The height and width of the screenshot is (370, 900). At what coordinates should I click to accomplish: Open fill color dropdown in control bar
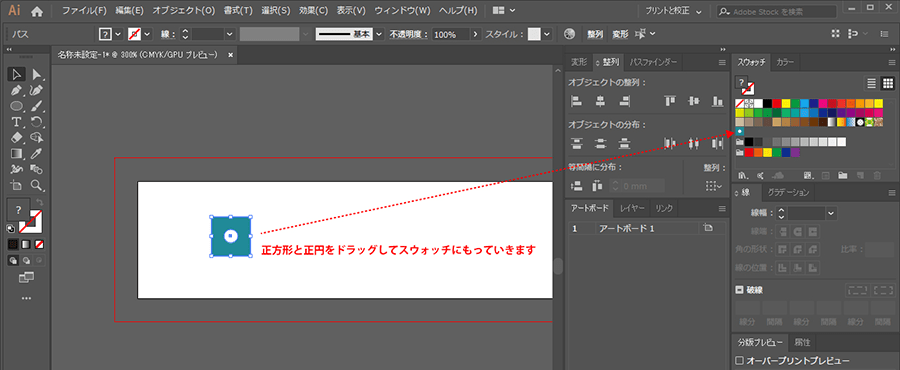tap(118, 34)
